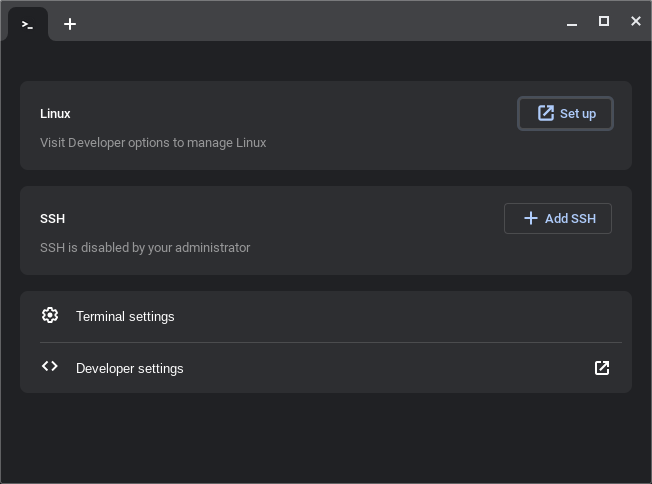This screenshot has width=652, height=484.
Task: Open a new tab with plus icon
Action: [70, 24]
